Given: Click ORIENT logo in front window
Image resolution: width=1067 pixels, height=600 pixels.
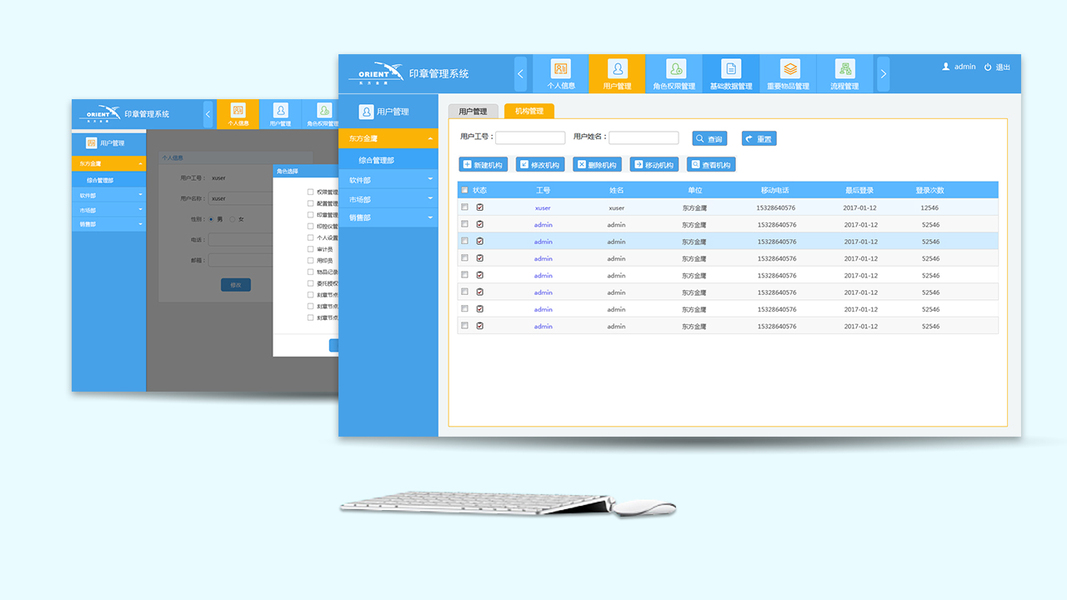Looking at the screenshot, I should (377, 72).
